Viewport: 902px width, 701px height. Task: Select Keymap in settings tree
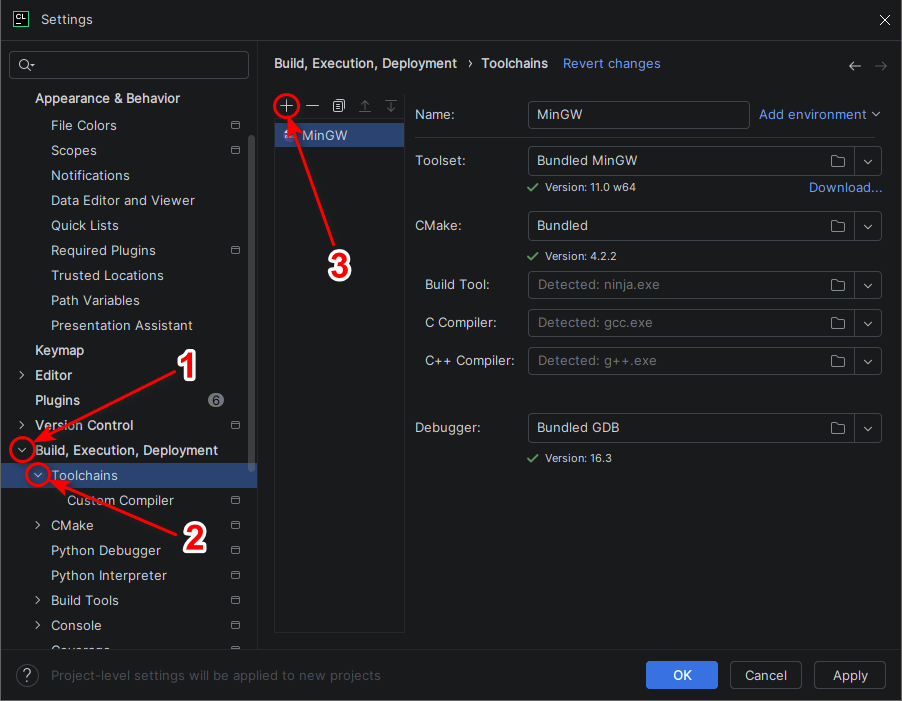click(60, 350)
